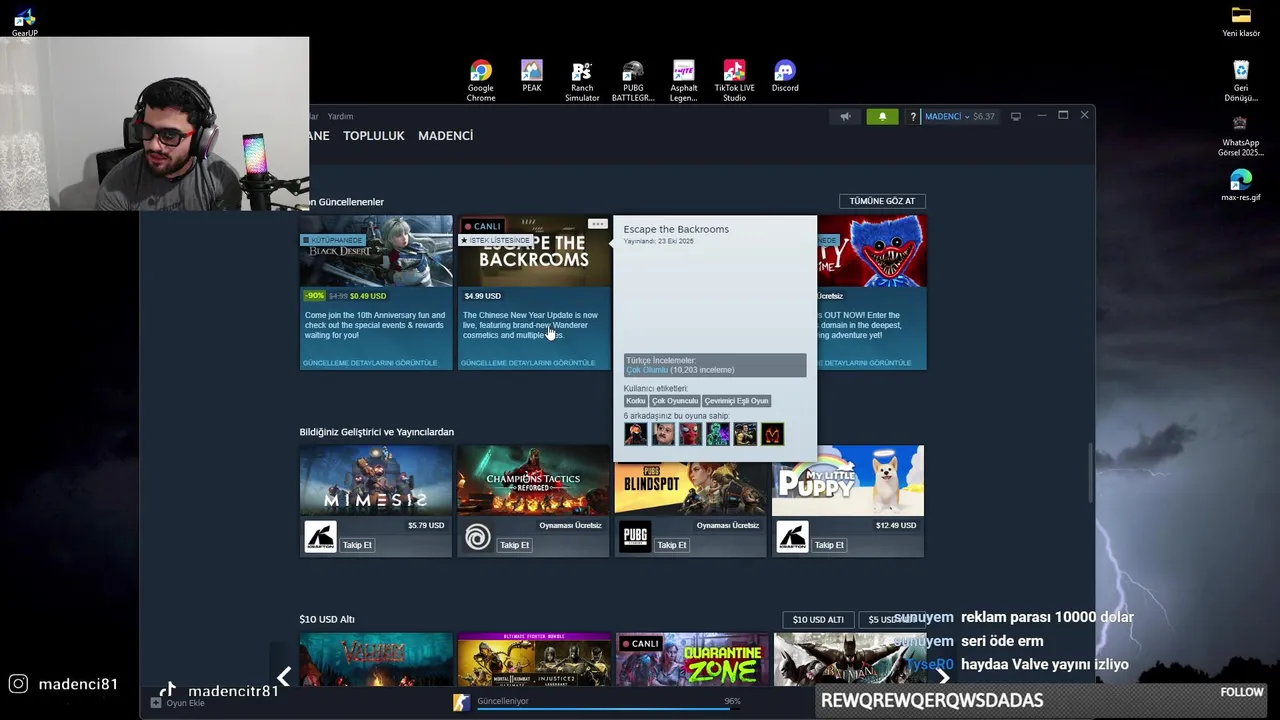The image size is (1280, 720).
Task: Follow My Little Puppy publisher with Takip Et
Action: [829, 545]
